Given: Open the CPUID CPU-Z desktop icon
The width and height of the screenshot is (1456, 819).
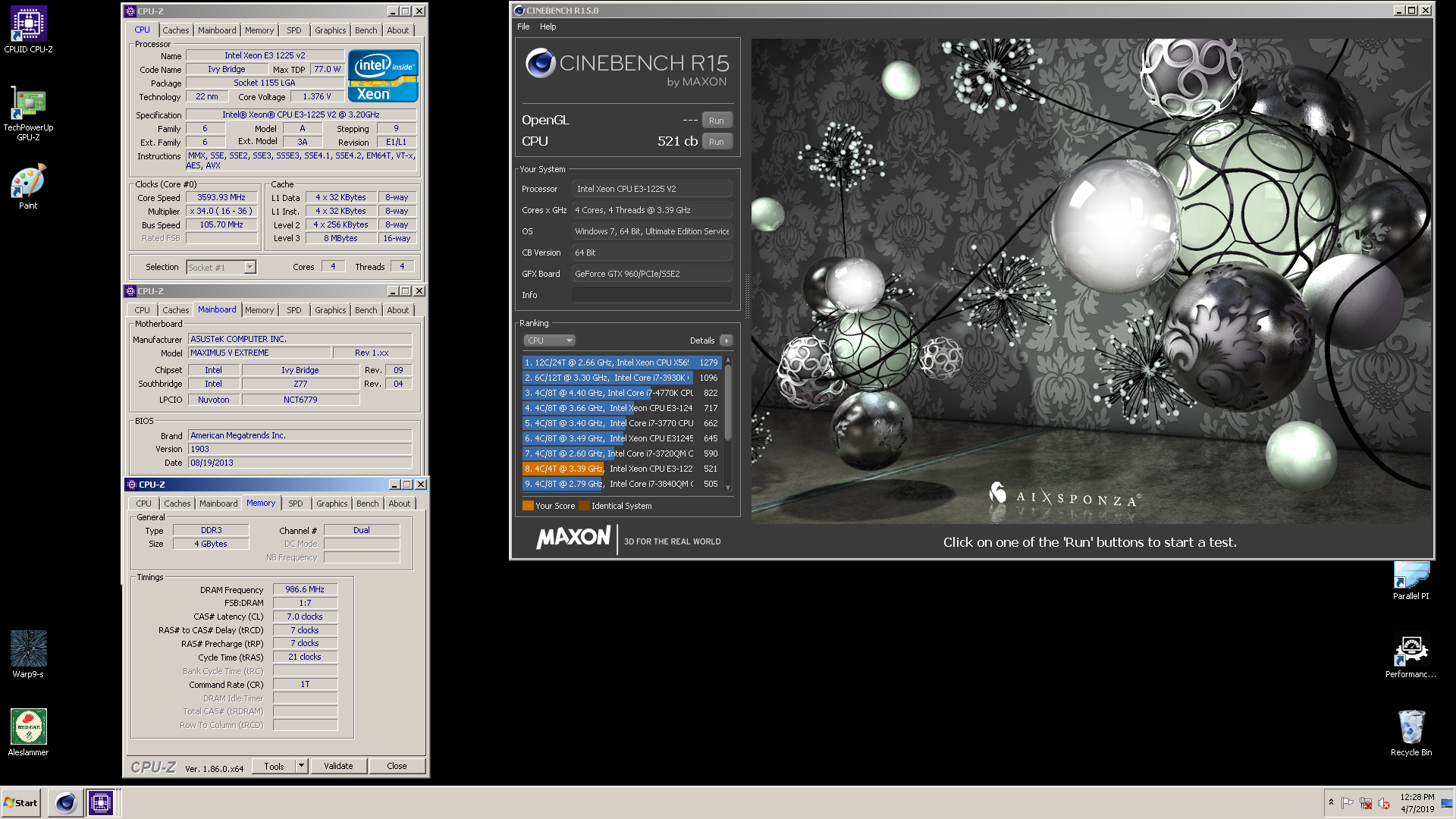Looking at the screenshot, I should click(x=28, y=30).
